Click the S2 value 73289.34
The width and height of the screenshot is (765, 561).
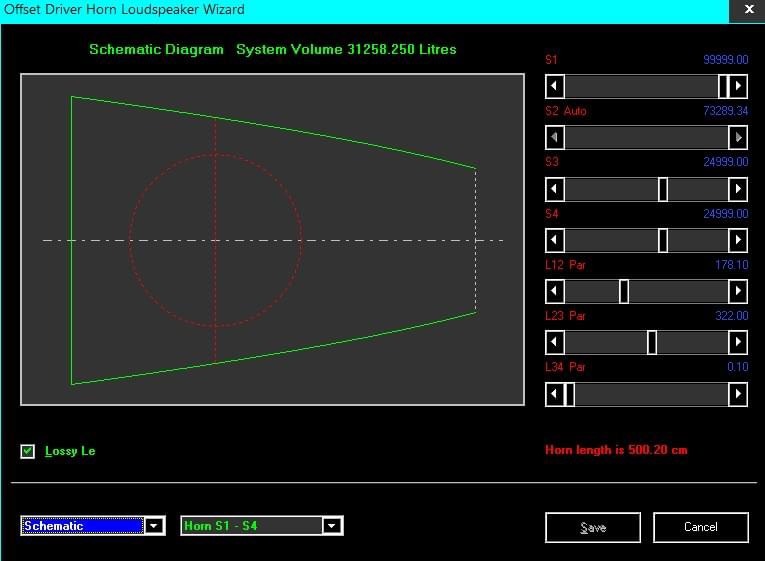click(725, 111)
